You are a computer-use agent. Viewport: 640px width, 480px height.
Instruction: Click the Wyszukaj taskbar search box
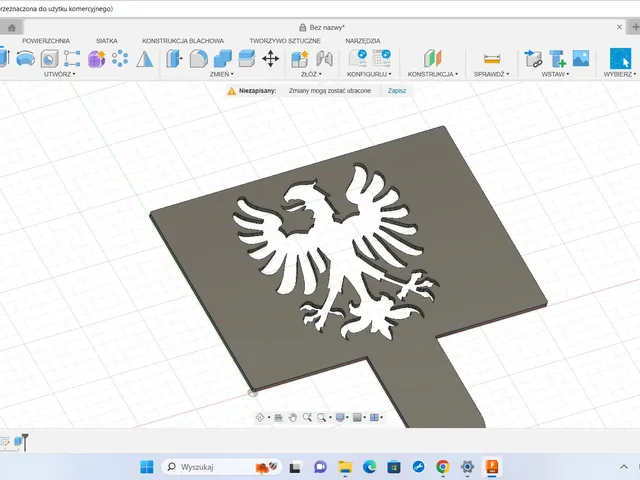point(222,467)
